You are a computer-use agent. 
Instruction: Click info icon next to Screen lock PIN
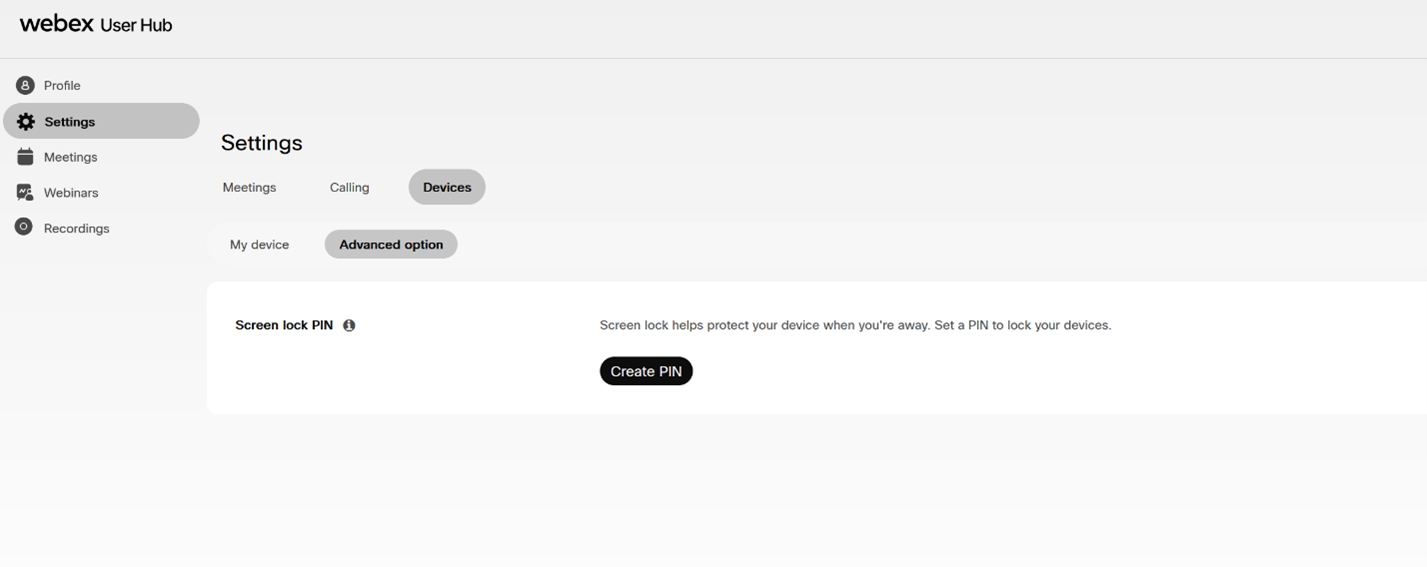[349, 325]
